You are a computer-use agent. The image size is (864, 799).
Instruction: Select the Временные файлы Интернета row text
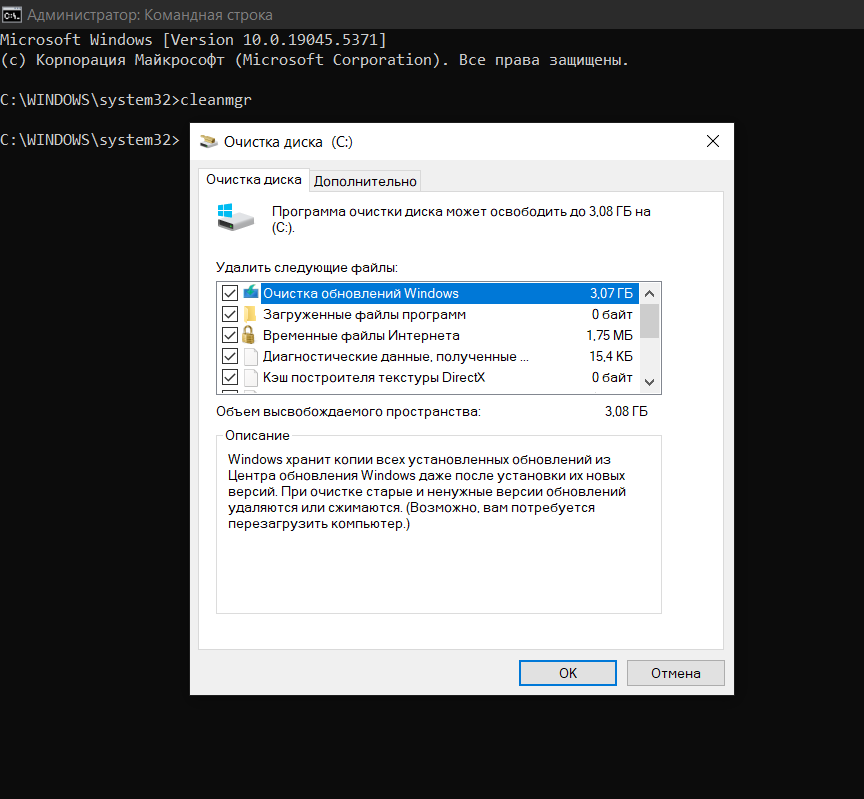click(x=361, y=336)
